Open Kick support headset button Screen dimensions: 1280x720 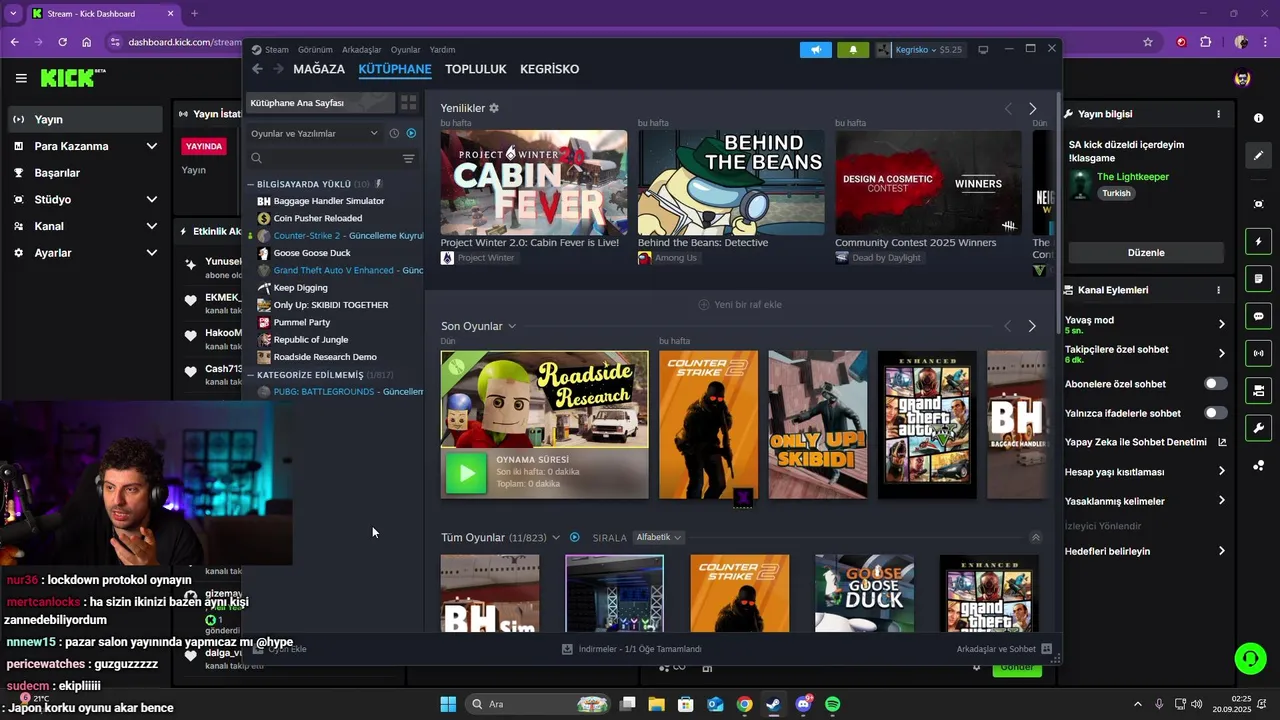(1250, 658)
